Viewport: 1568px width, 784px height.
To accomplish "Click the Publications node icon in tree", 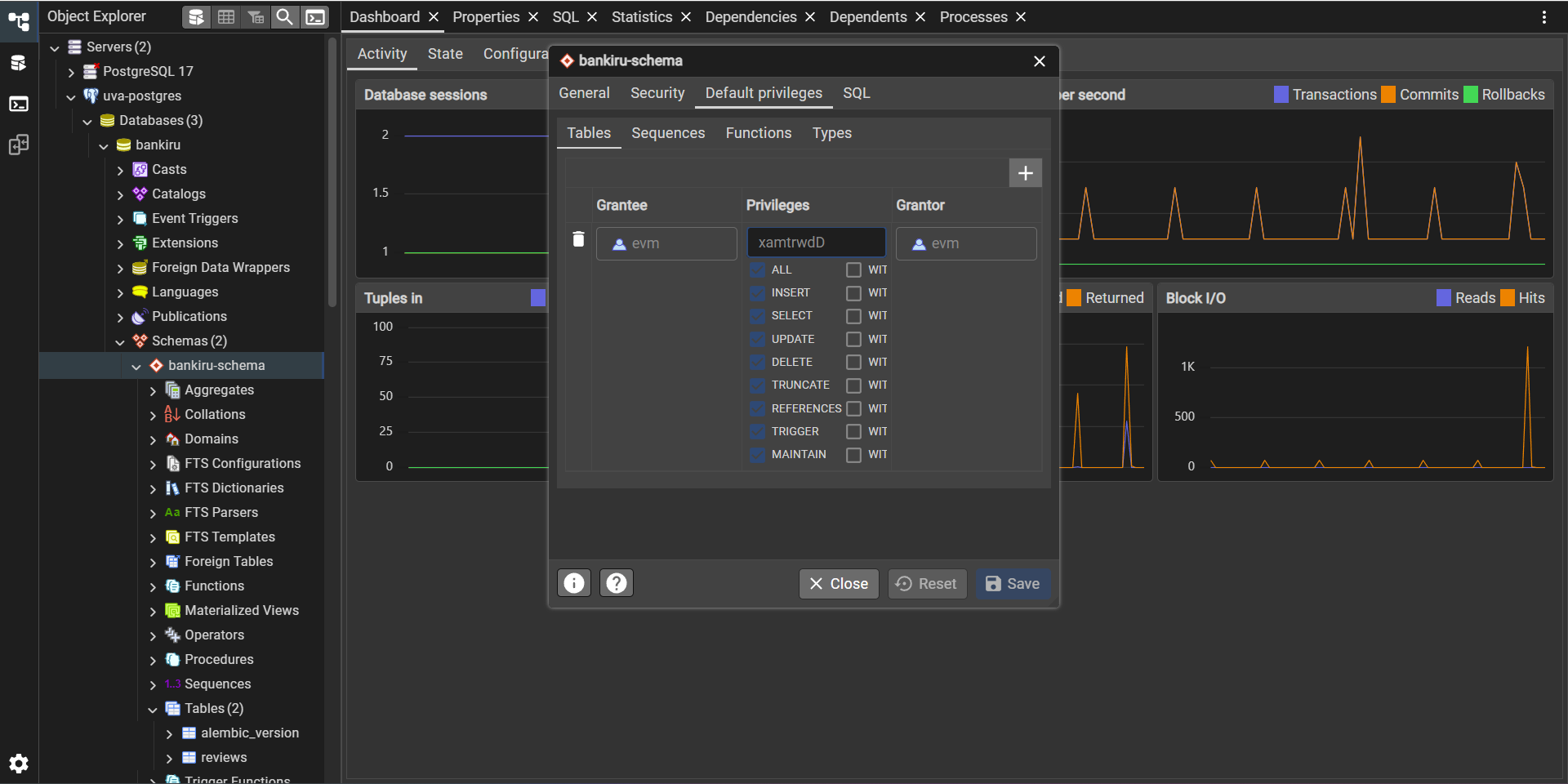I will tap(140, 317).
